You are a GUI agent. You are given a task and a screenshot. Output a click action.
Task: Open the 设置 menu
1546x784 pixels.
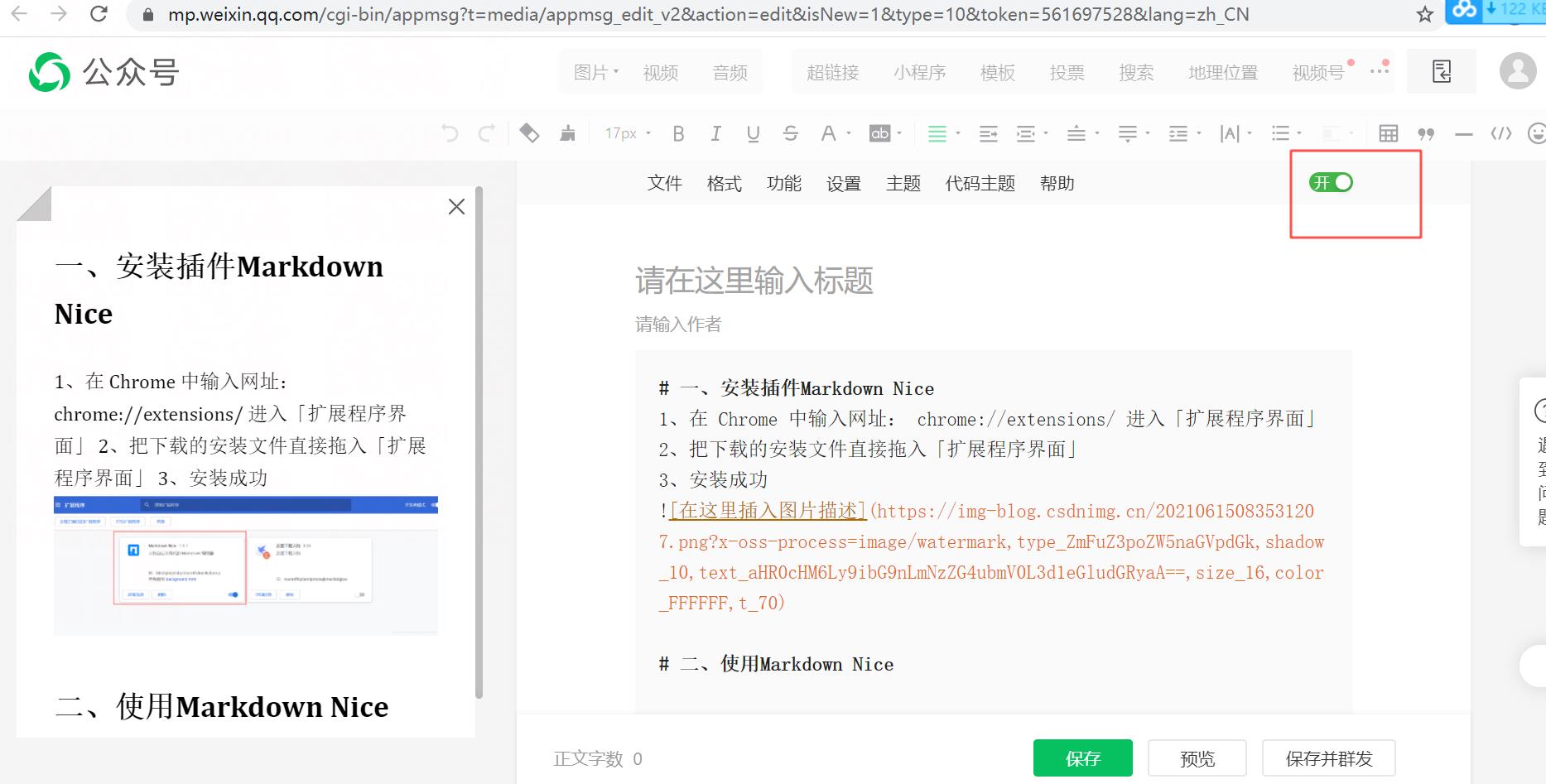point(844,183)
